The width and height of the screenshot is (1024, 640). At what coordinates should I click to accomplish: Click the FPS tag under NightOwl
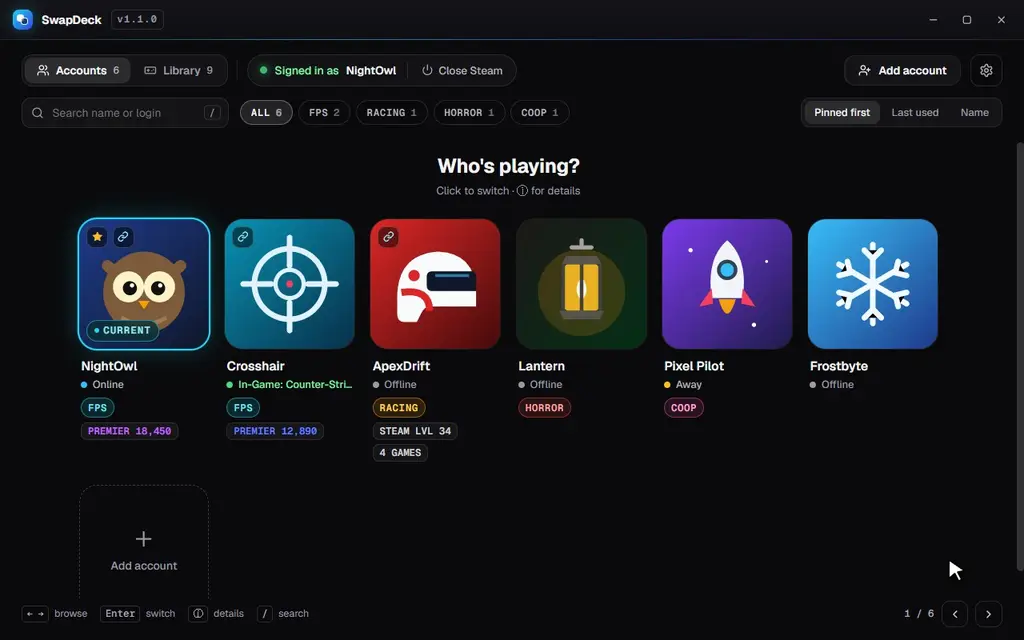coord(97,408)
